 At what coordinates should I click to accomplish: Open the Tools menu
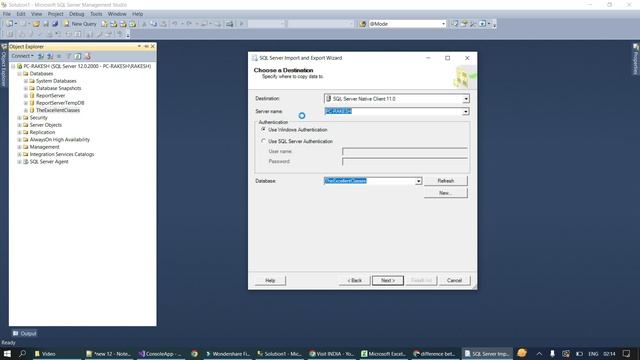[x=96, y=14]
